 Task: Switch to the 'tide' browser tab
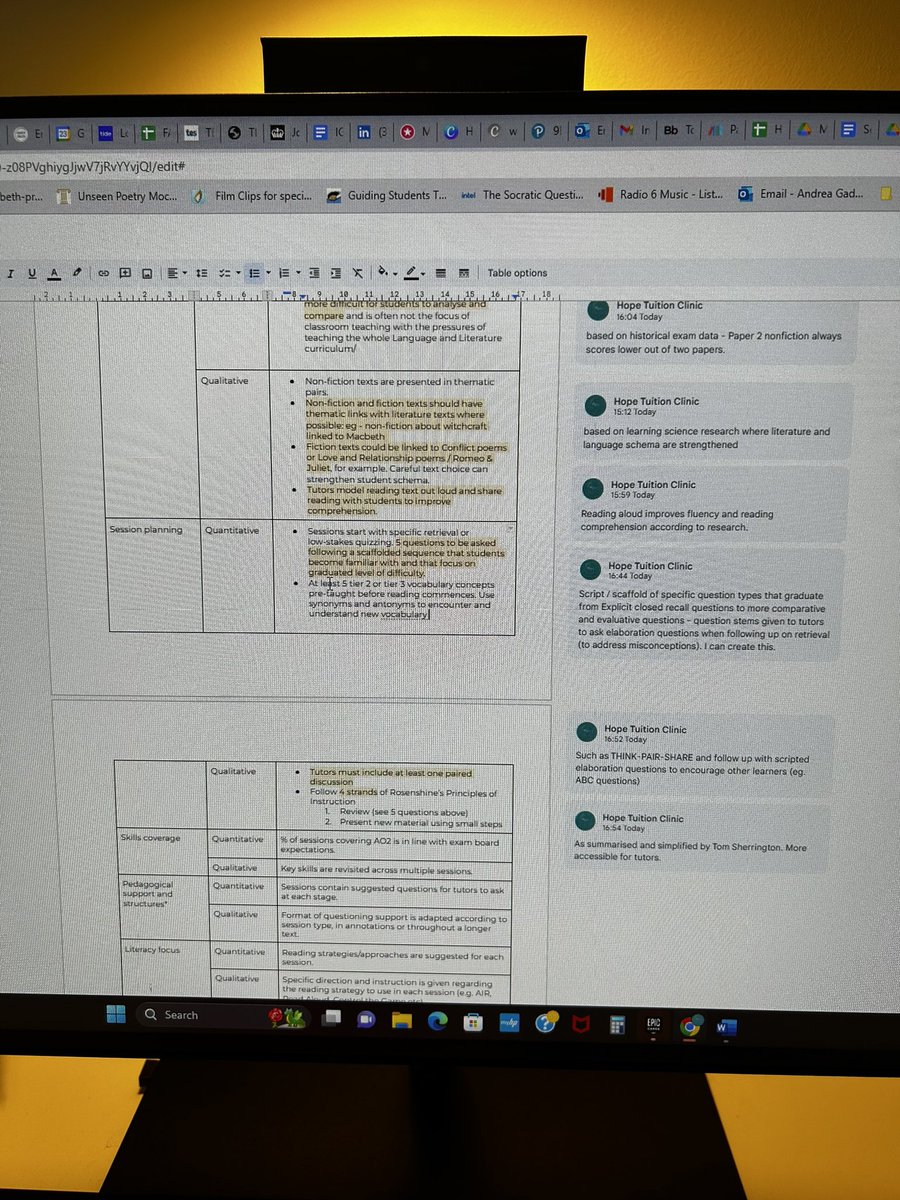(x=113, y=131)
